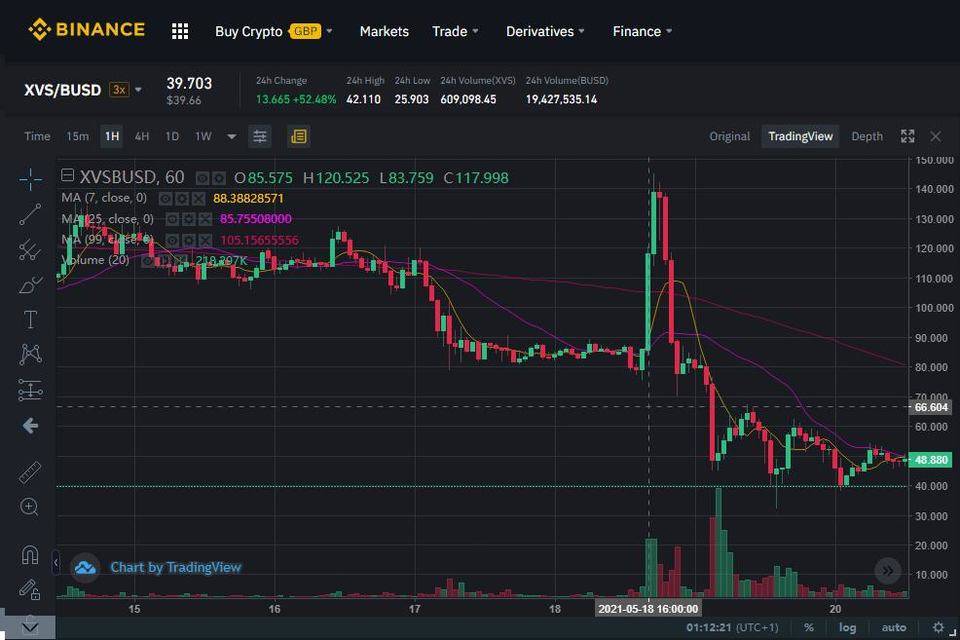Image resolution: width=960 pixels, height=640 pixels.
Task: Activate the zoom-in tool
Action: (30, 507)
